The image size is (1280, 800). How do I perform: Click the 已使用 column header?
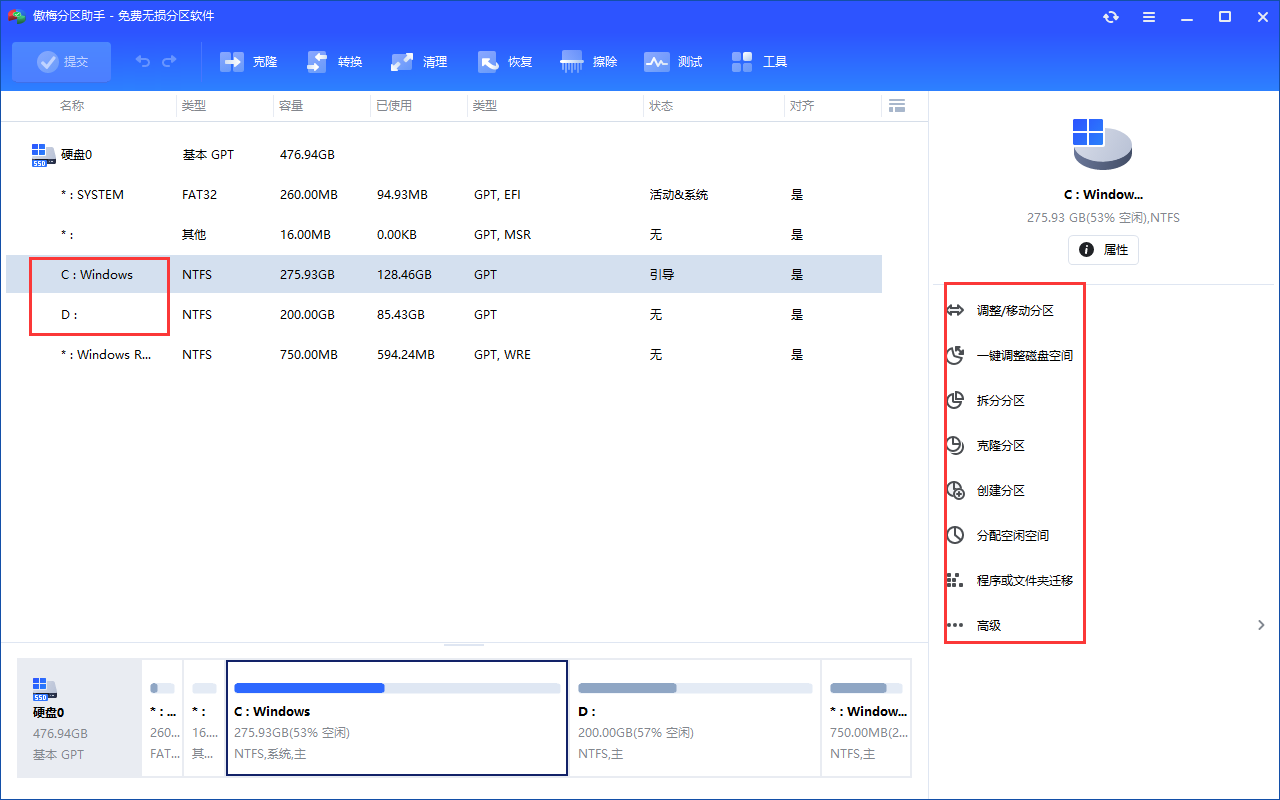coord(394,105)
